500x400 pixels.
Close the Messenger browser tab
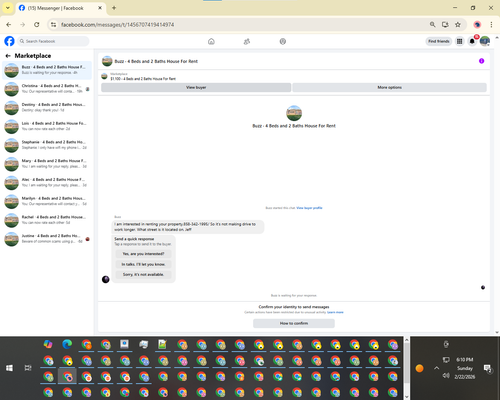coord(100,8)
